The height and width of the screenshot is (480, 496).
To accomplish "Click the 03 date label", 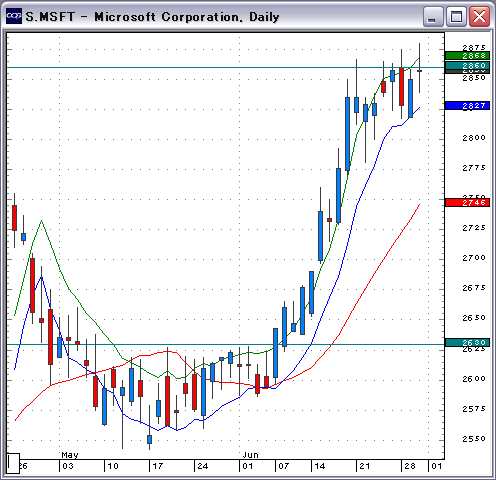I will 68,466.
